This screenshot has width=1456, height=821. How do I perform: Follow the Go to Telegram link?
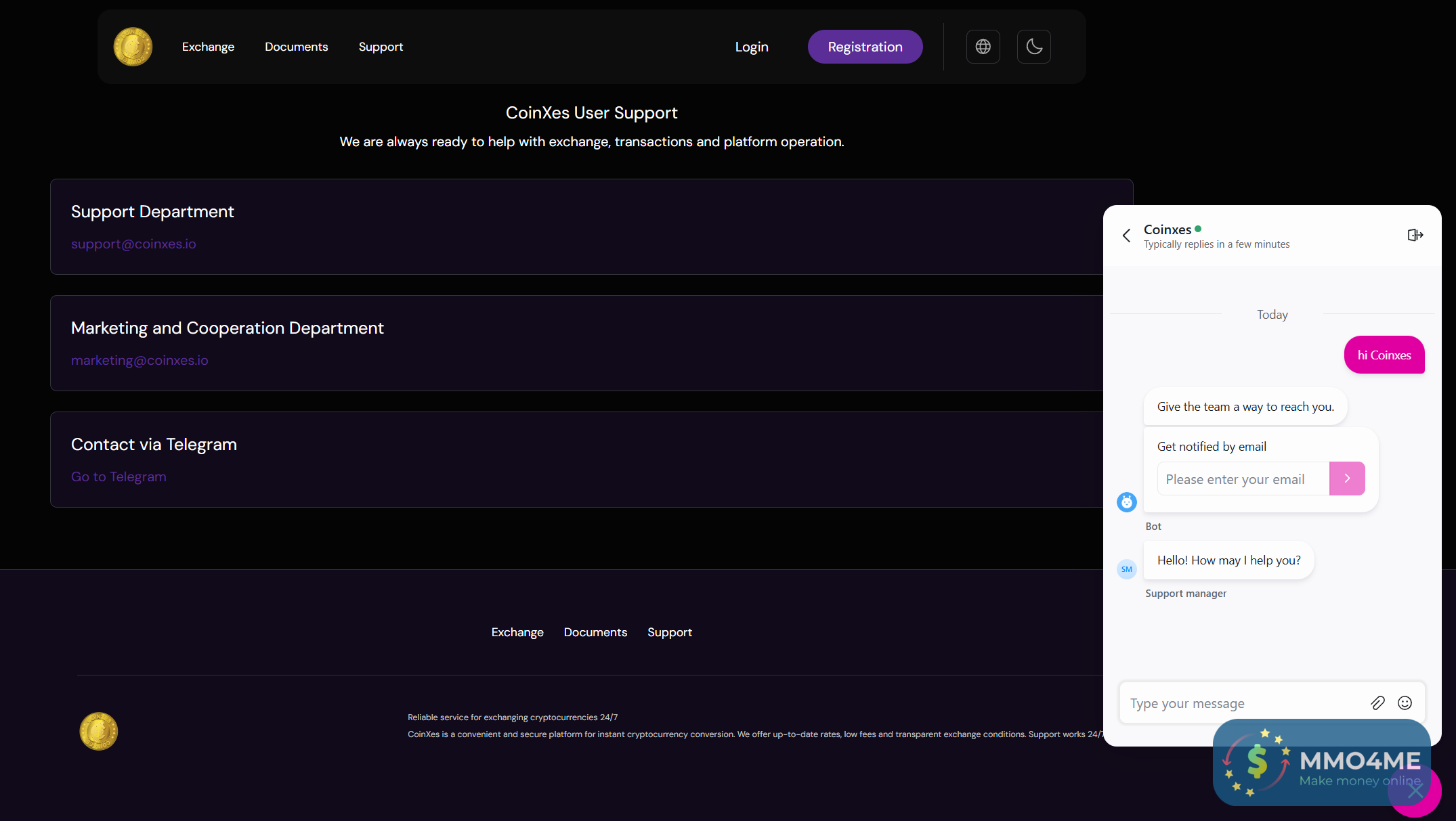pos(119,476)
